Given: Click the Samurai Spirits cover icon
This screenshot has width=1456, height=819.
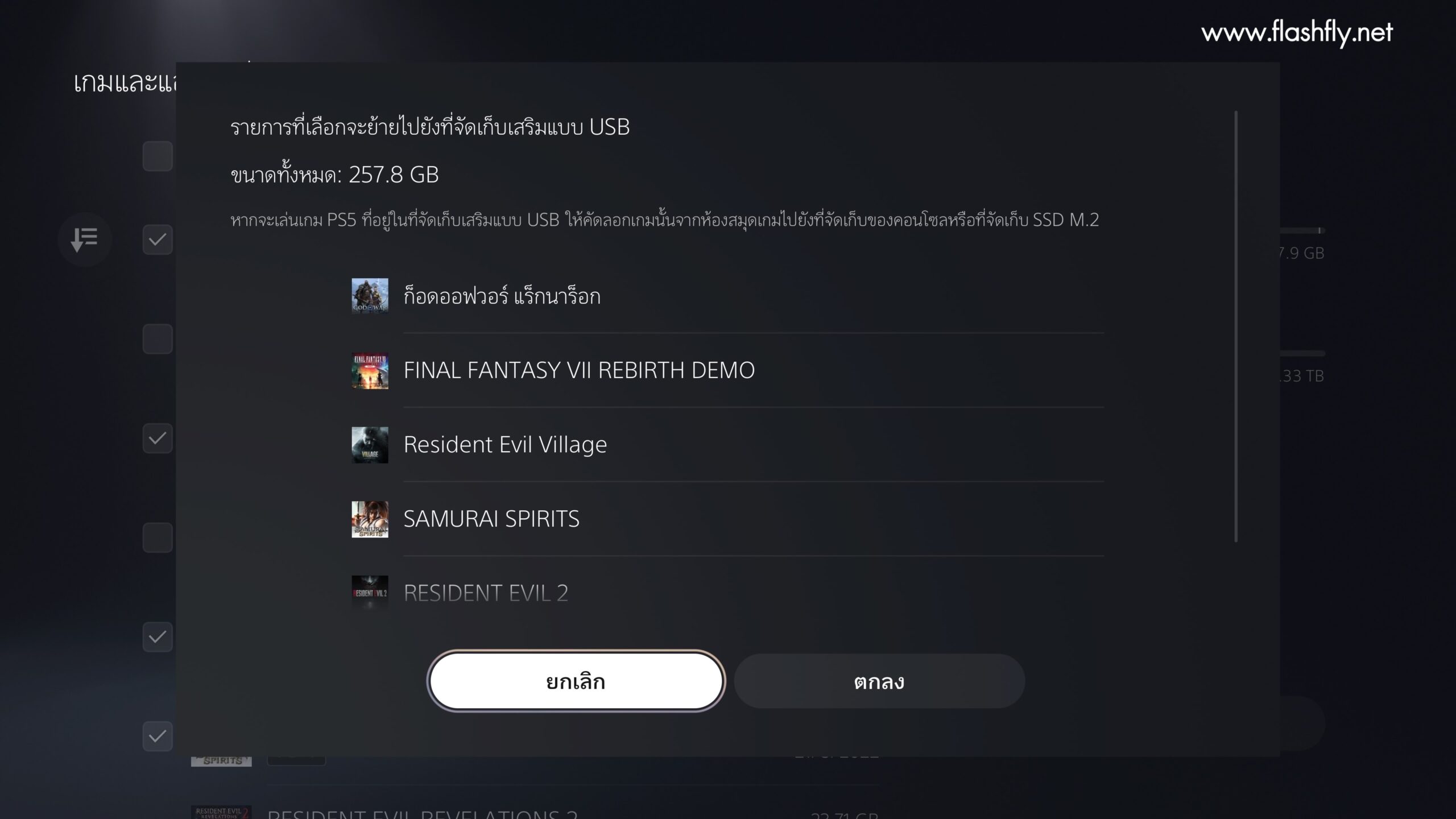Looking at the screenshot, I should [370, 519].
